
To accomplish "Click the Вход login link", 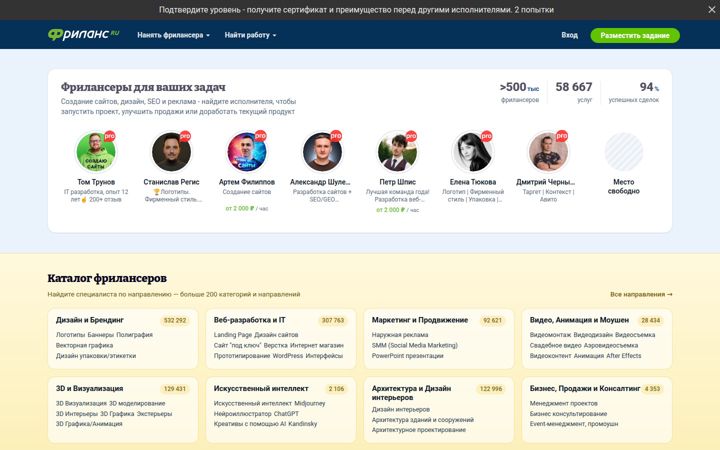I will click(569, 35).
